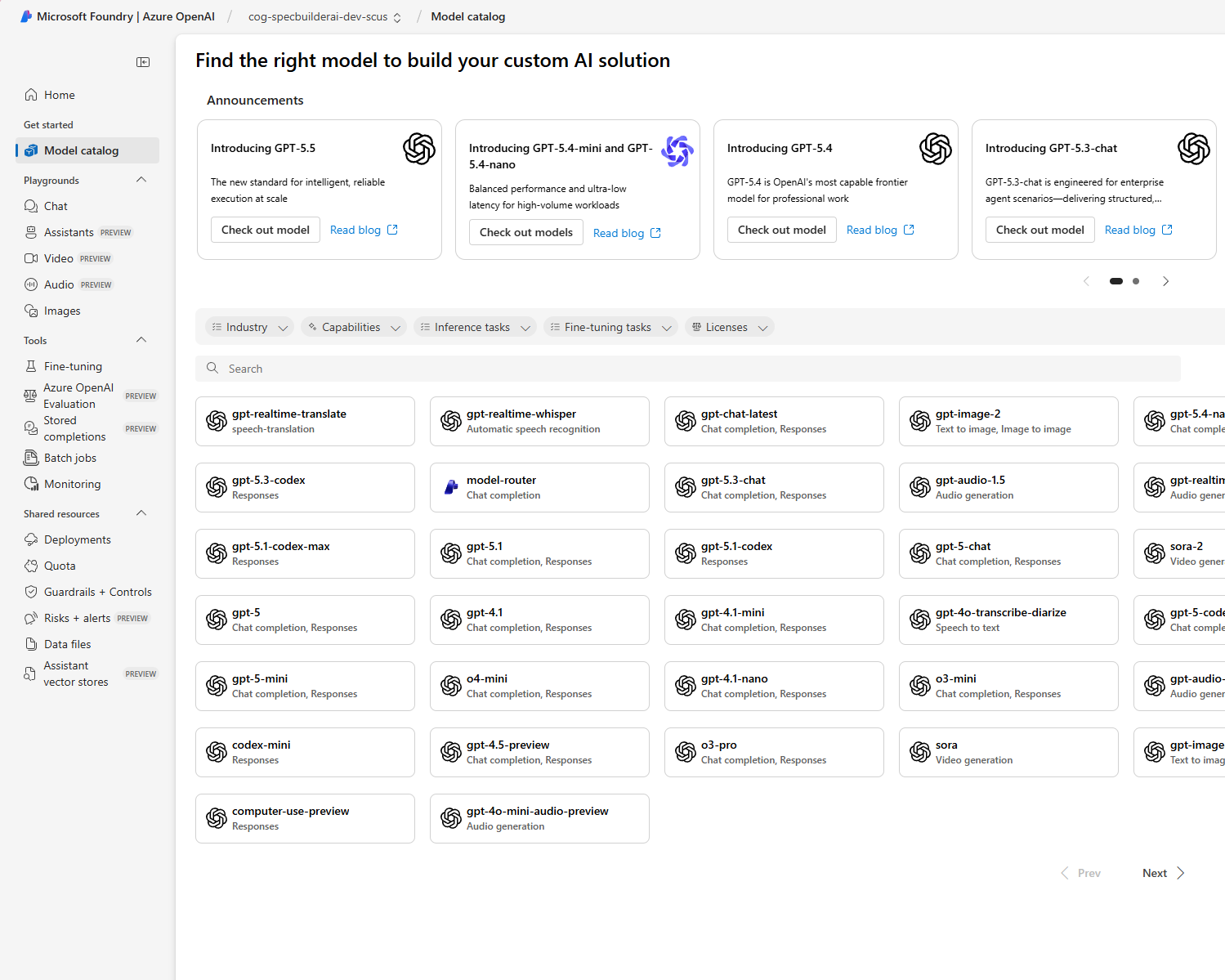The height and width of the screenshot is (980, 1225).
Task: Open the o3-pro model card
Action: click(774, 752)
